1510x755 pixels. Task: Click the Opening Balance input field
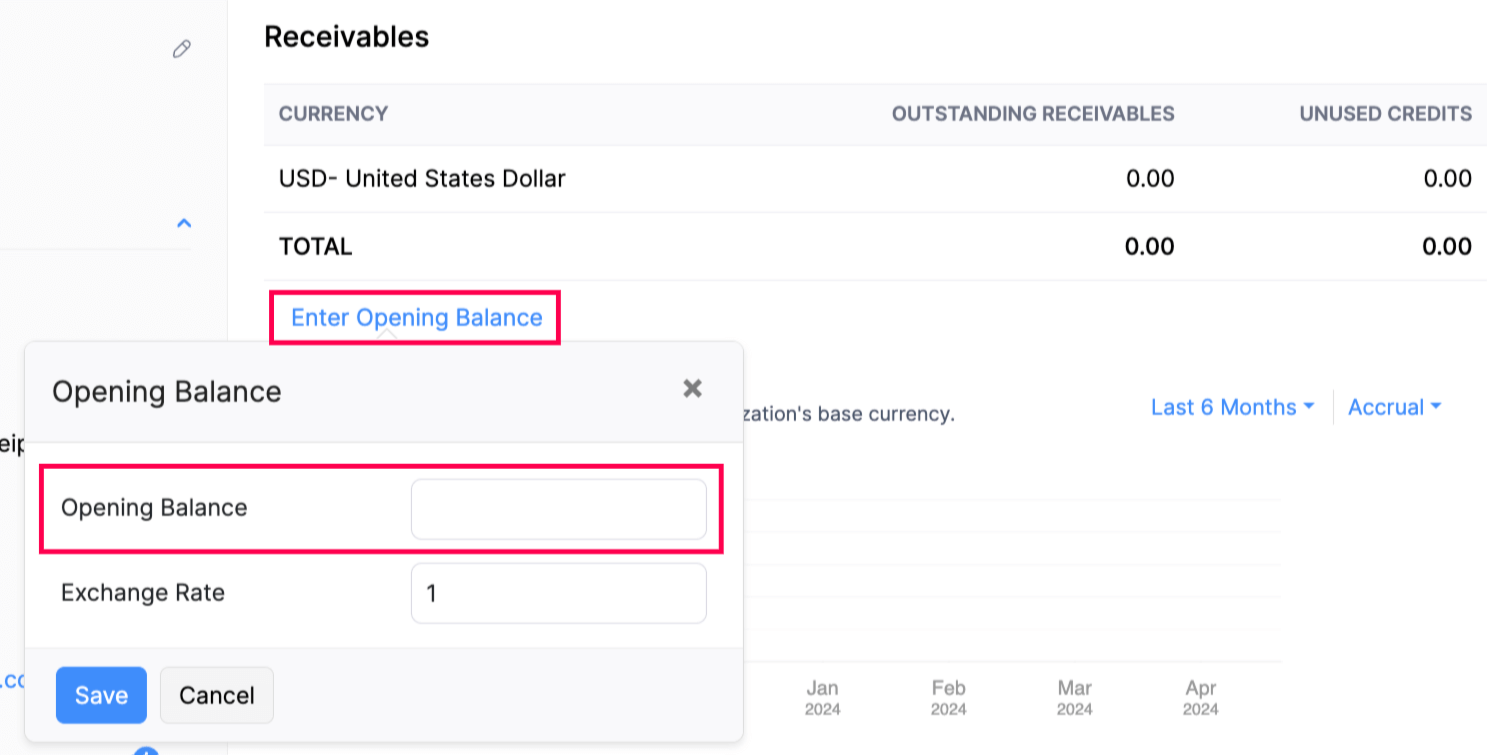(558, 508)
